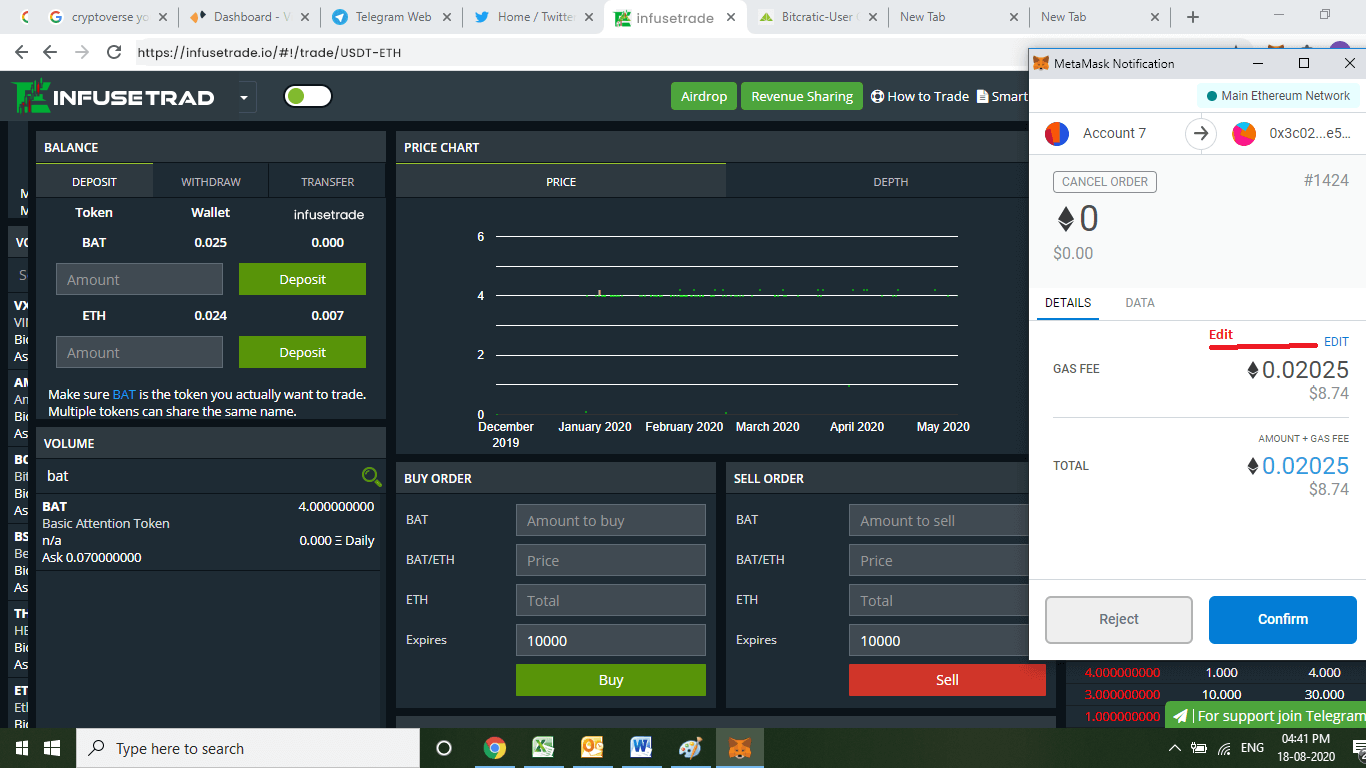Open Paint from the taskbar
Viewport: 1366px width, 768px height.
click(690, 748)
